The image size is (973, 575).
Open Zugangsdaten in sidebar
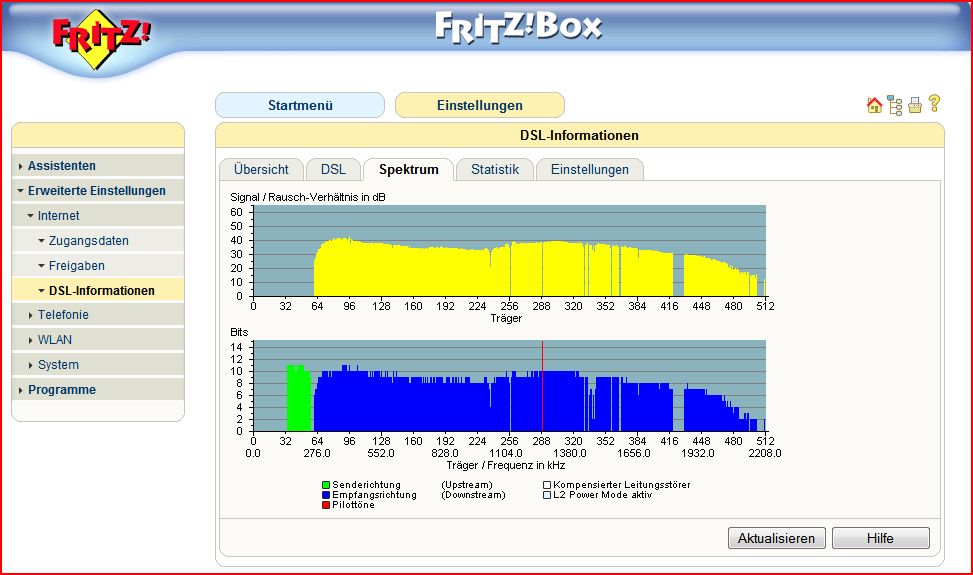89,241
